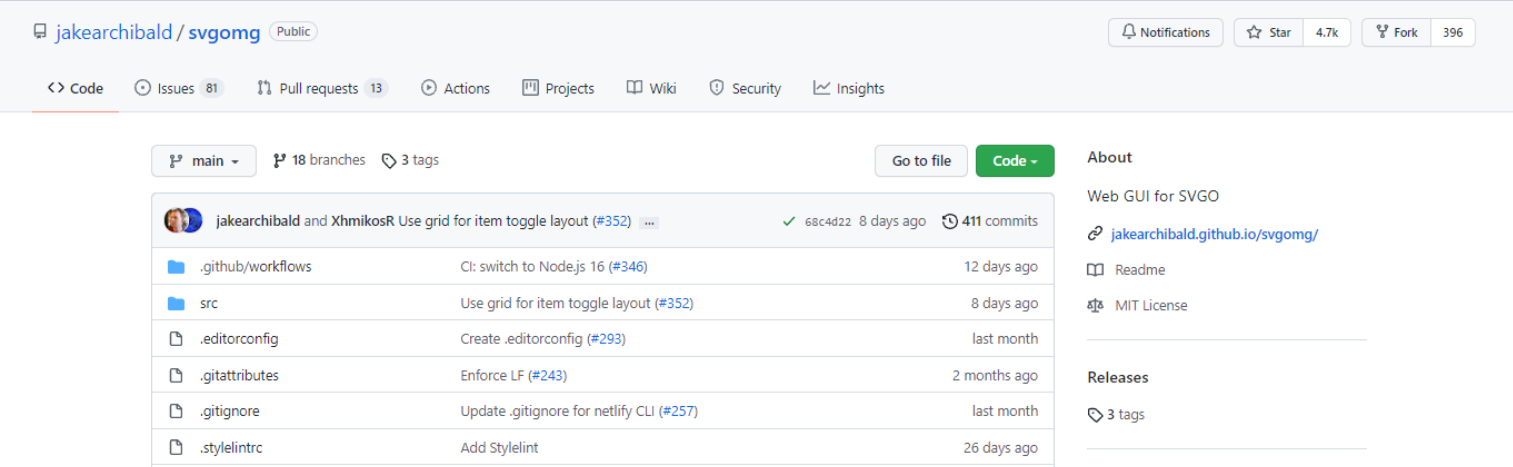Open commit hash 68c4d22

pos(828,222)
